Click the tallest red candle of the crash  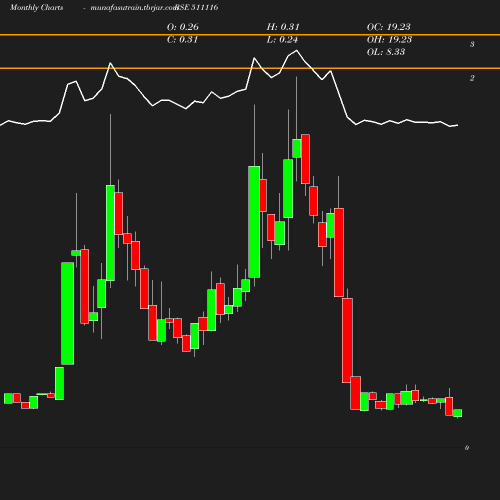339,252
